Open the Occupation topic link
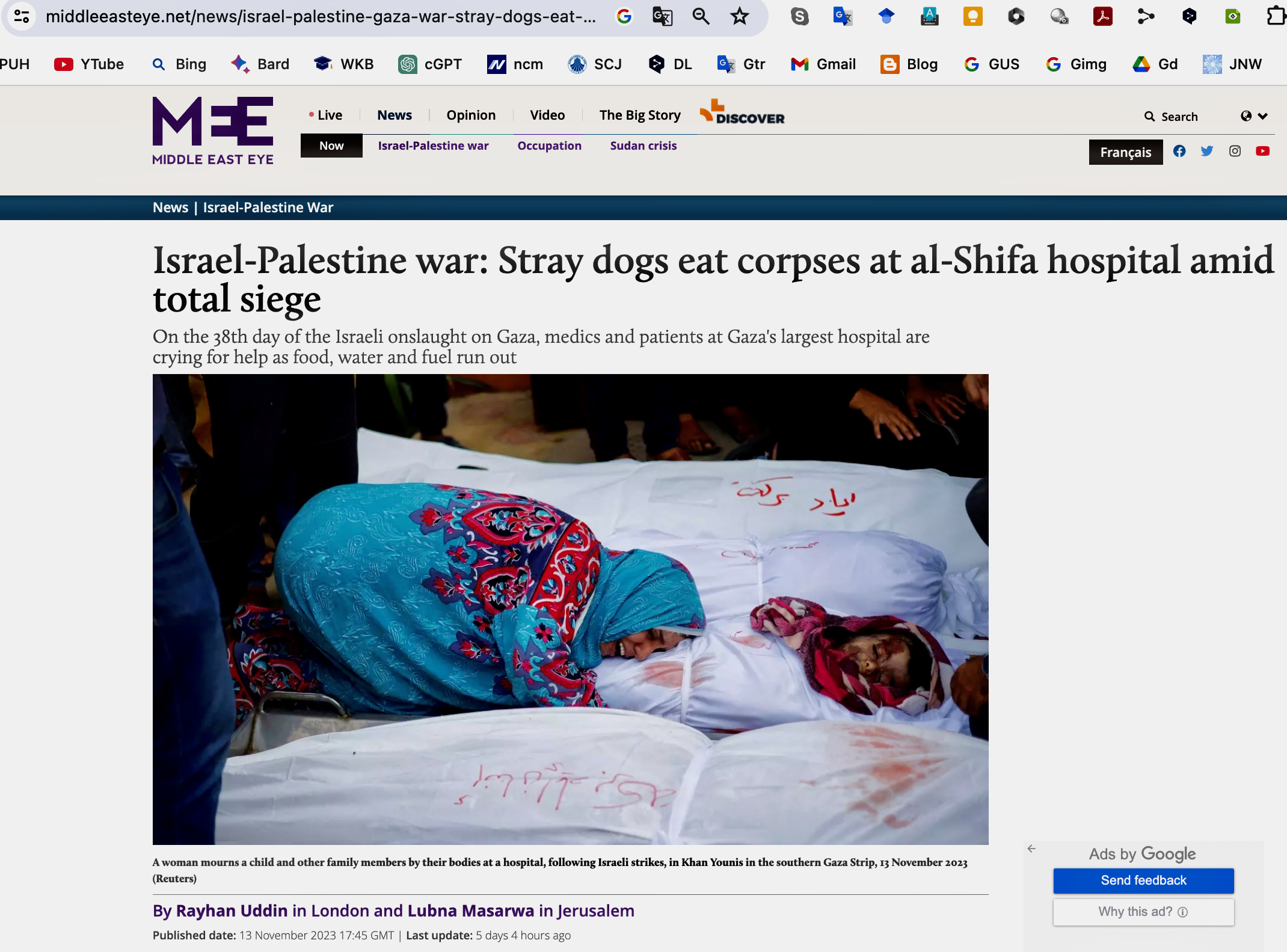Viewport: 1287px width, 952px height. coord(549,146)
